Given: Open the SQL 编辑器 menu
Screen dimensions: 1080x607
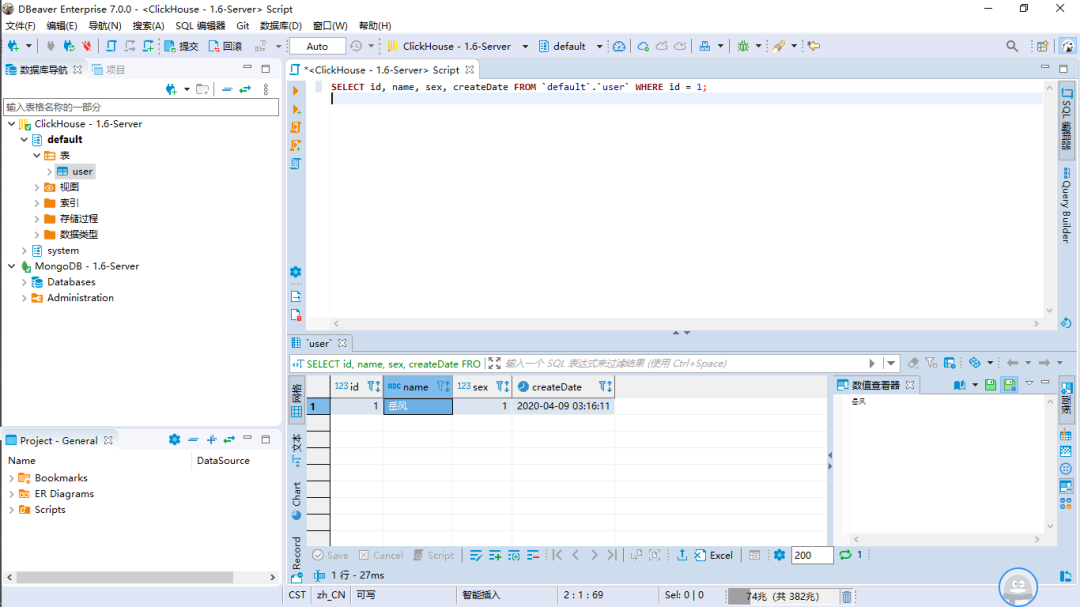Looking at the screenshot, I should [x=200, y=25].
